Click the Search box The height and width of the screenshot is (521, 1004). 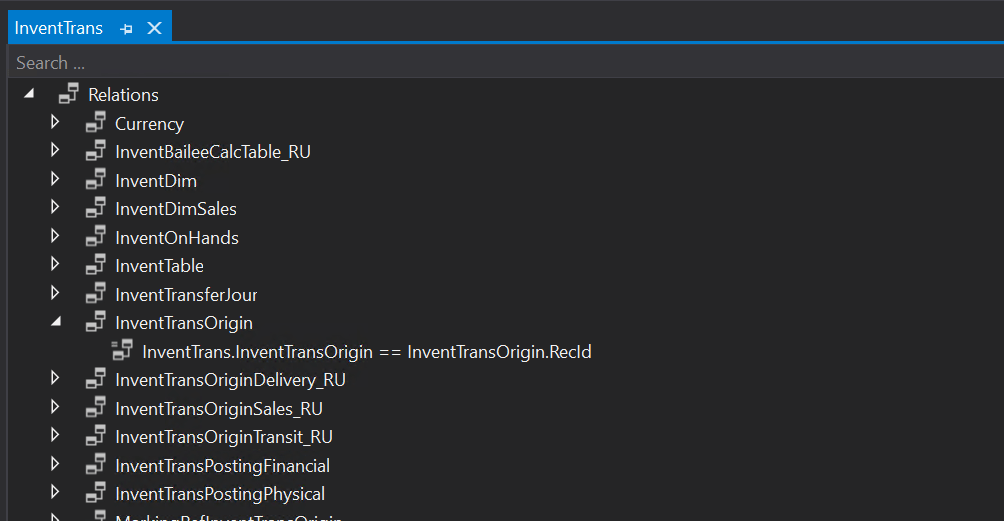(x=500, y=63)
